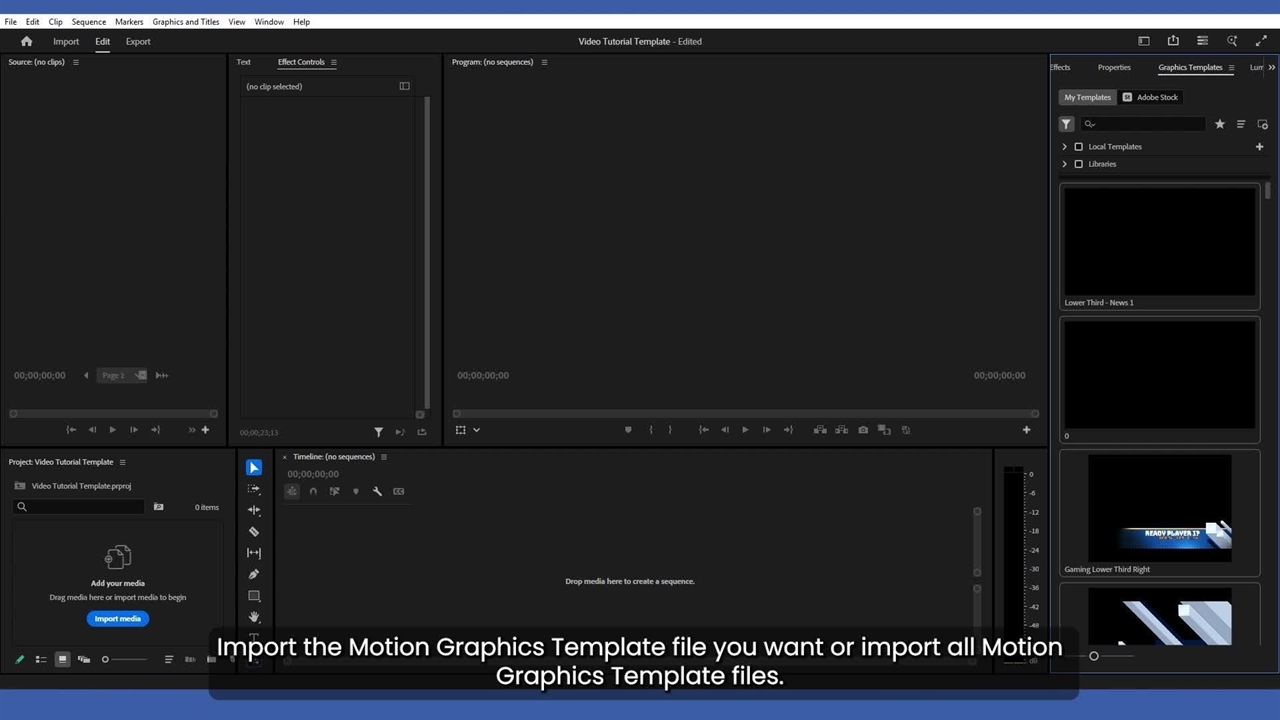Open the Graphics and Titles menu
The height and width of the screenshot is (720, 1280).
coord(185,21)
